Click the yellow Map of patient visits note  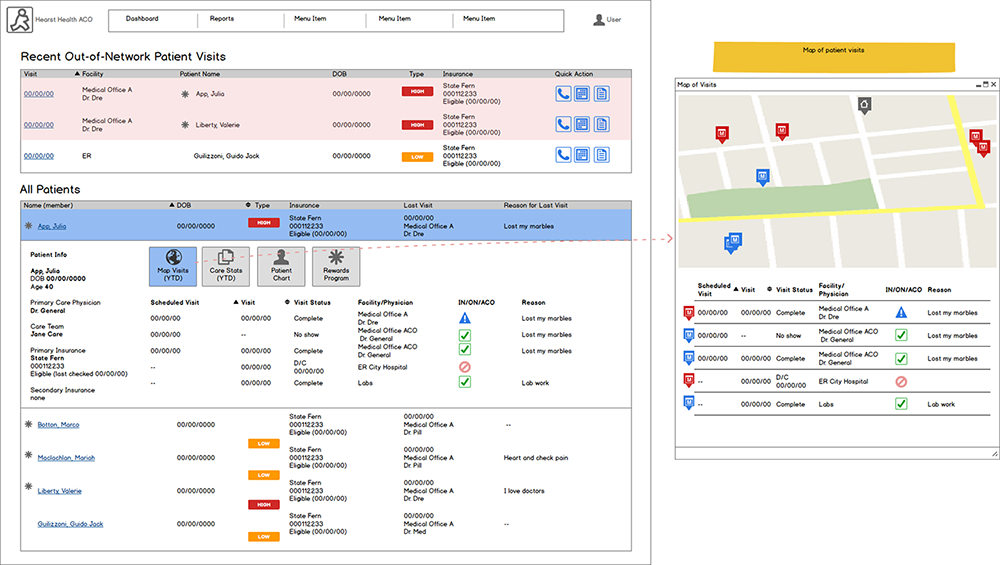point(833,55)
